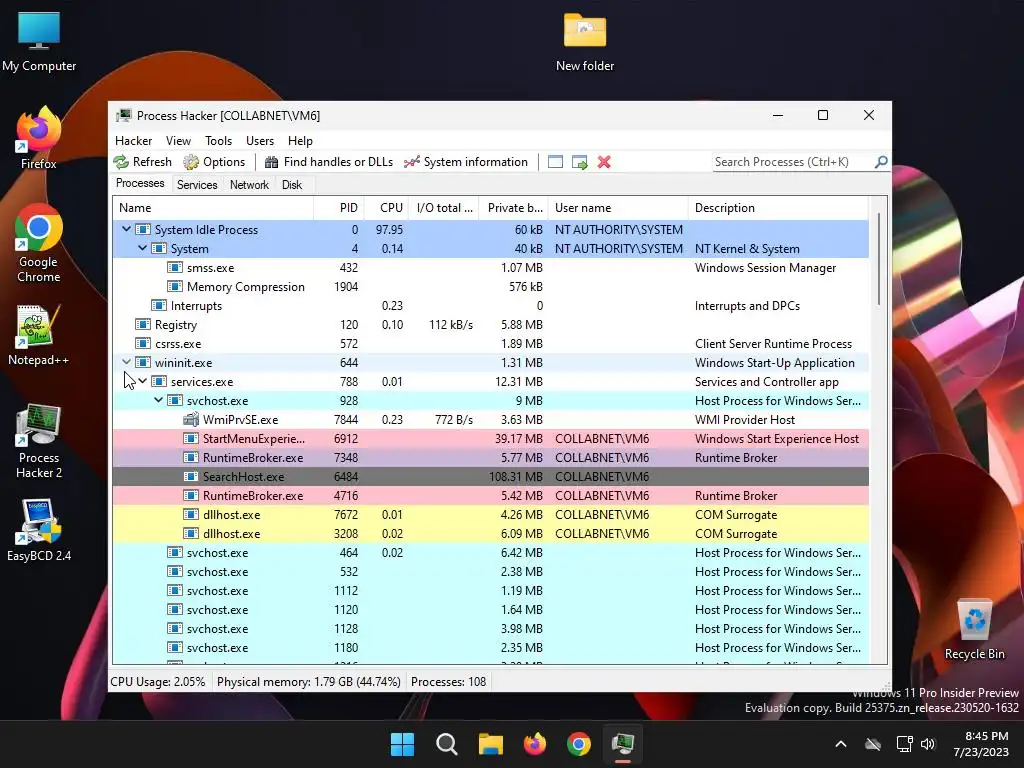Viewport: 1024px width, 768px height.
Task: Click the search magnifier icon in Process Hacker
Action: [881, 161]
